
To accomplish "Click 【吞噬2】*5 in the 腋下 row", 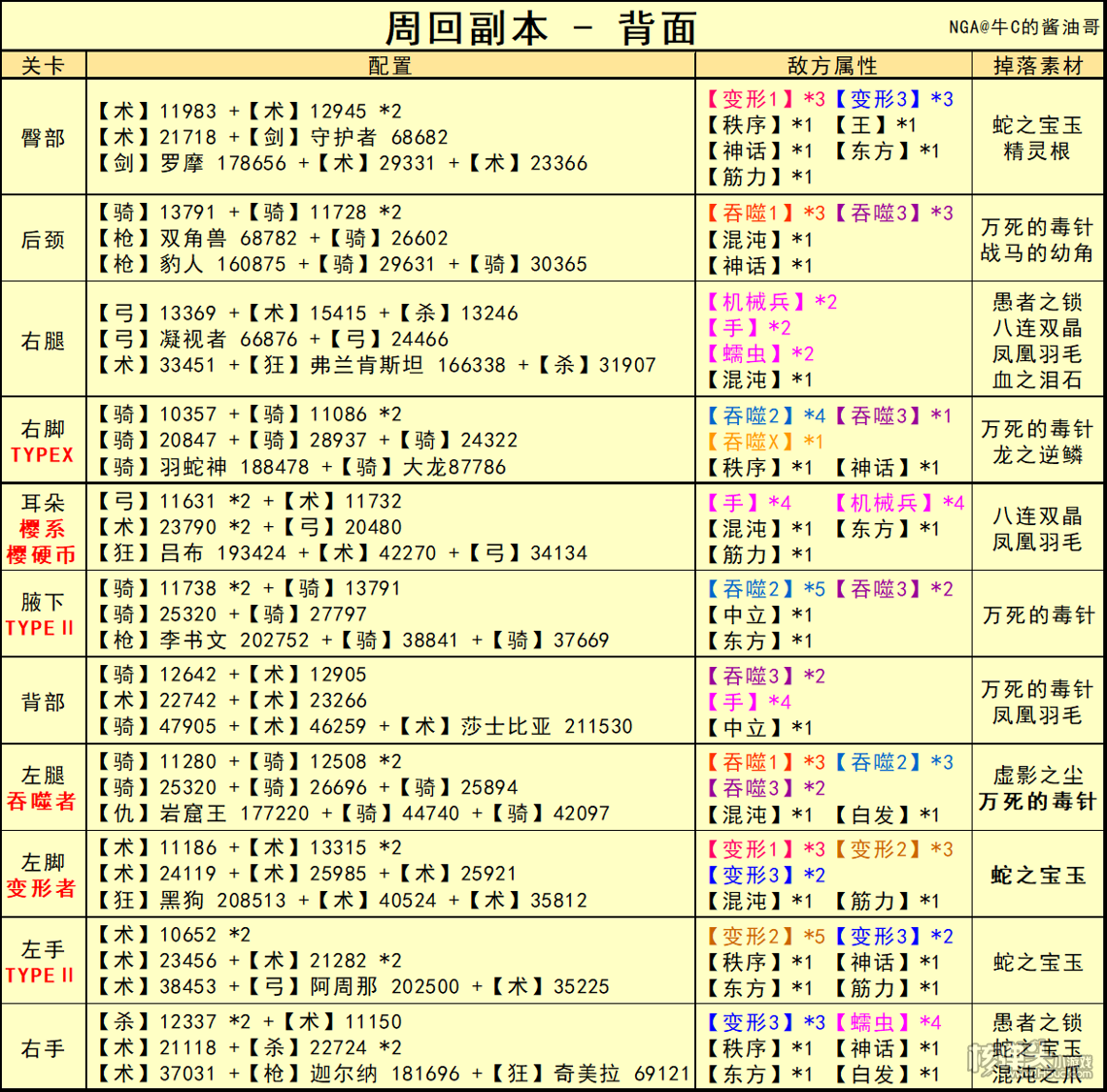I will click(x=766, y=588).
